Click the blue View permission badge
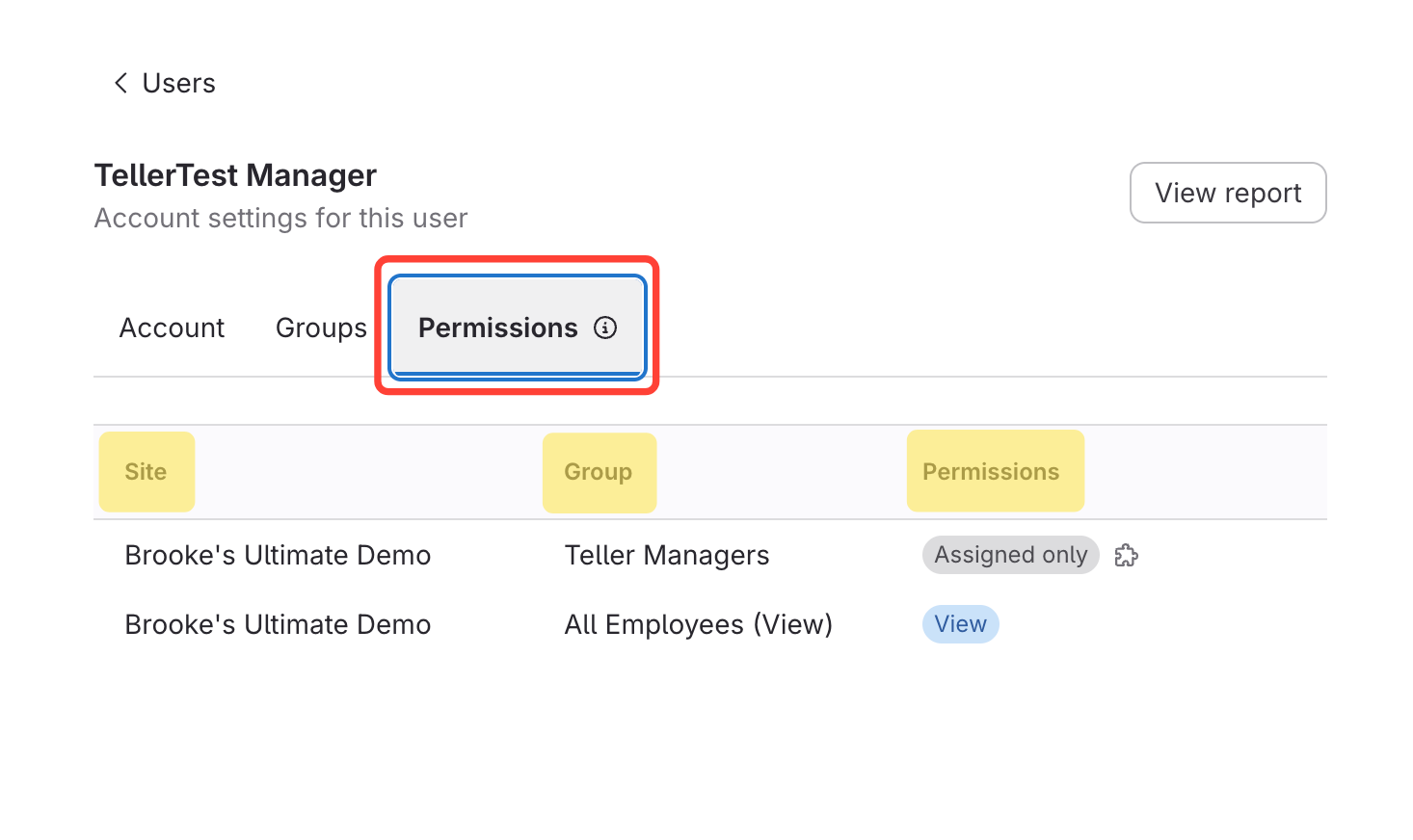The height and width of the screenshot is (840, 1413). point(960,625)
